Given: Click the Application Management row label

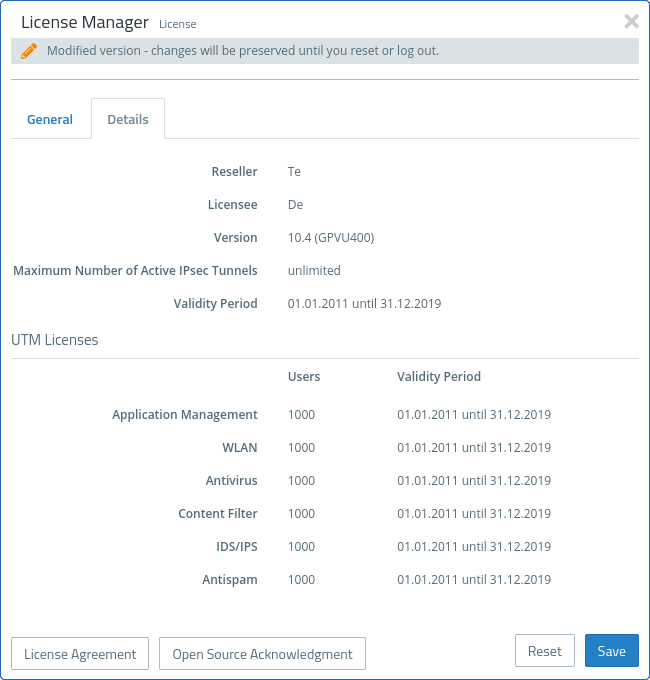Looking at the screenshot, I should coord(185,415).
